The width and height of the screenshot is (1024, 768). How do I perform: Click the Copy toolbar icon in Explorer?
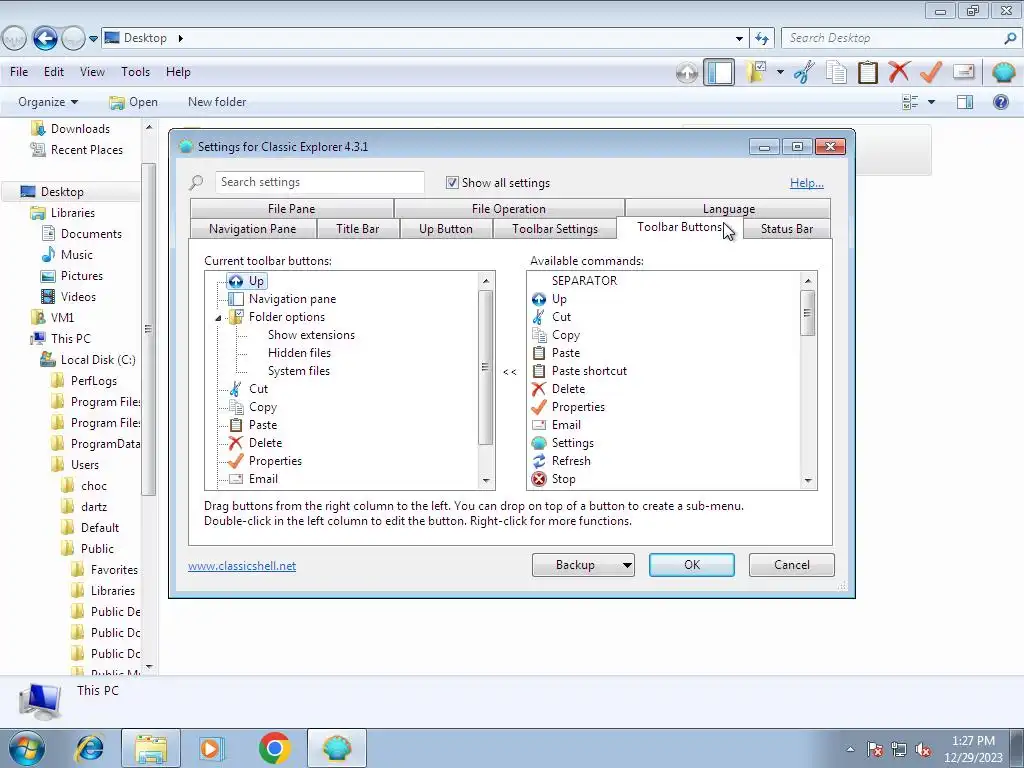[x=836, y=72]
